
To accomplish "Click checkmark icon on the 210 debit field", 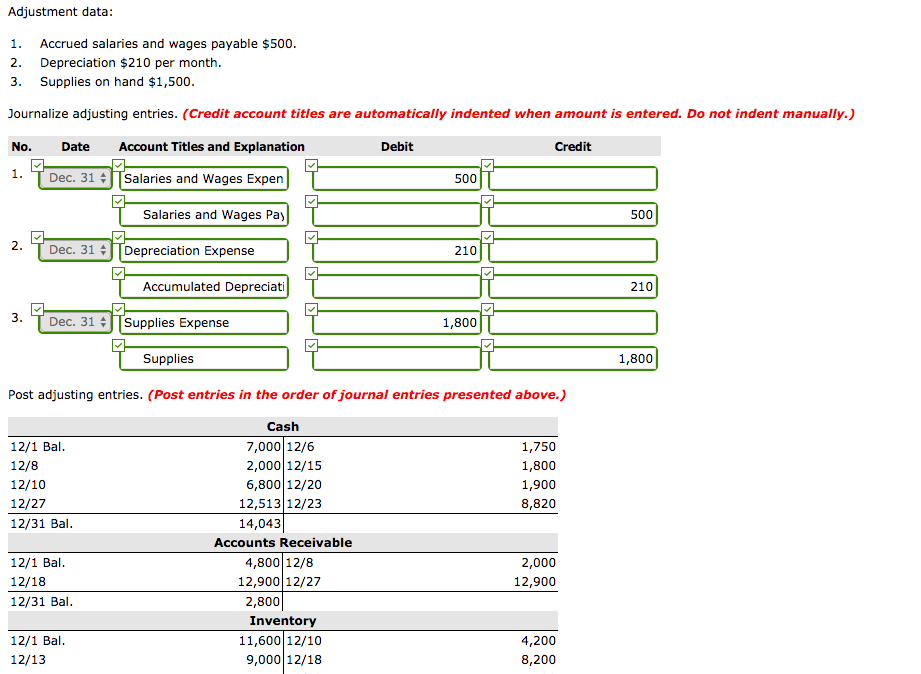I will click(312, 237).
